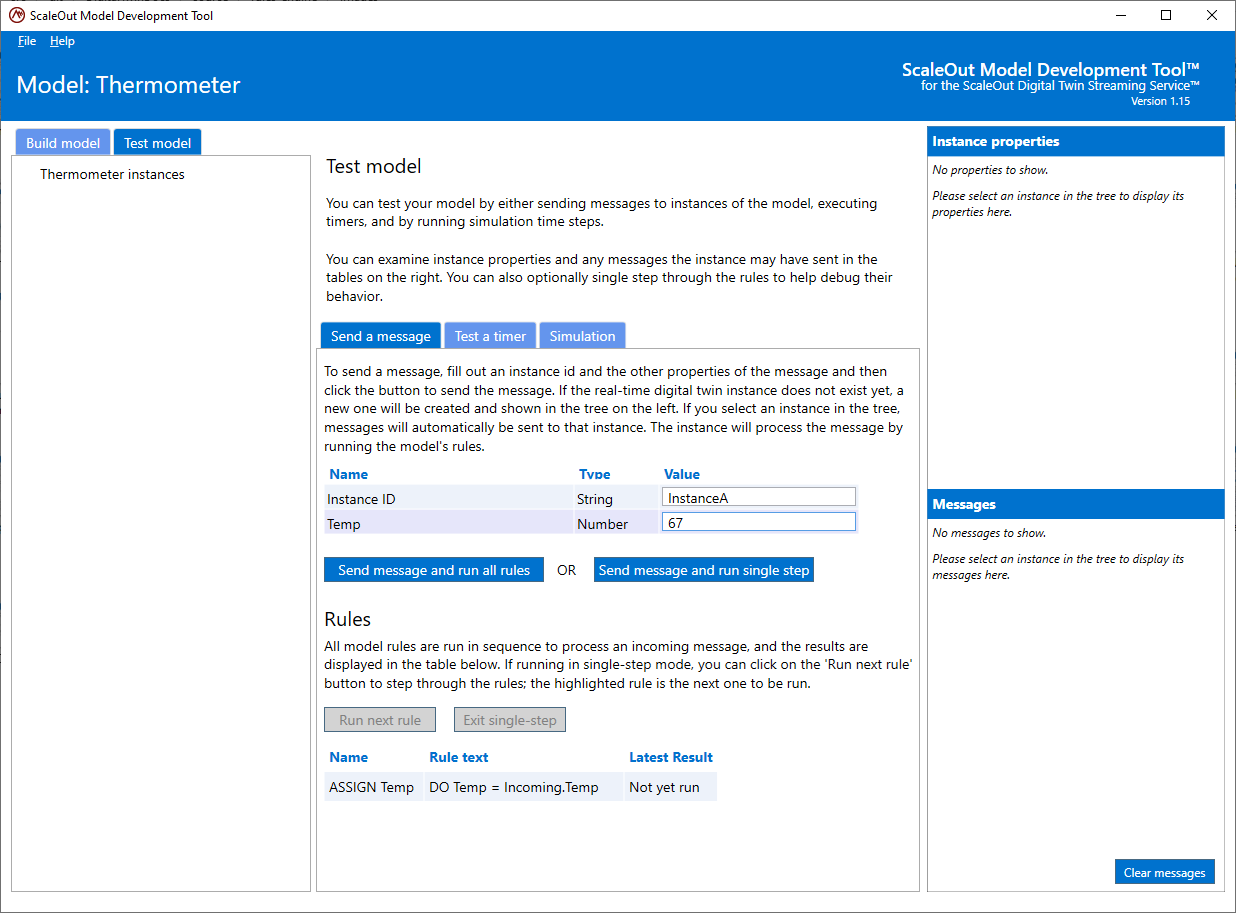Select the Test model tab
This screenshot has height=913, width=1236.
coord(157,143)
